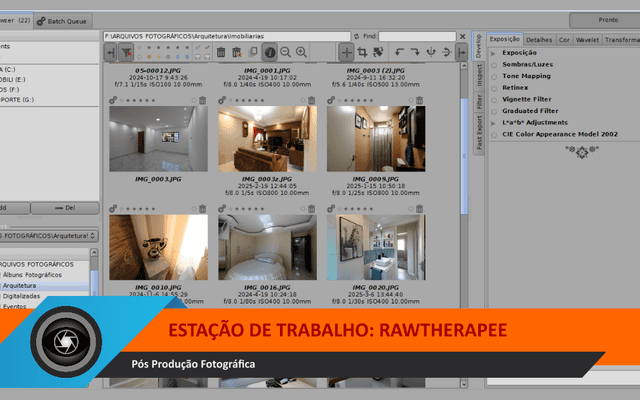Viewport: 640px width, 400px height.
Task: Clear Find box using the X icon
Action: 462,36
